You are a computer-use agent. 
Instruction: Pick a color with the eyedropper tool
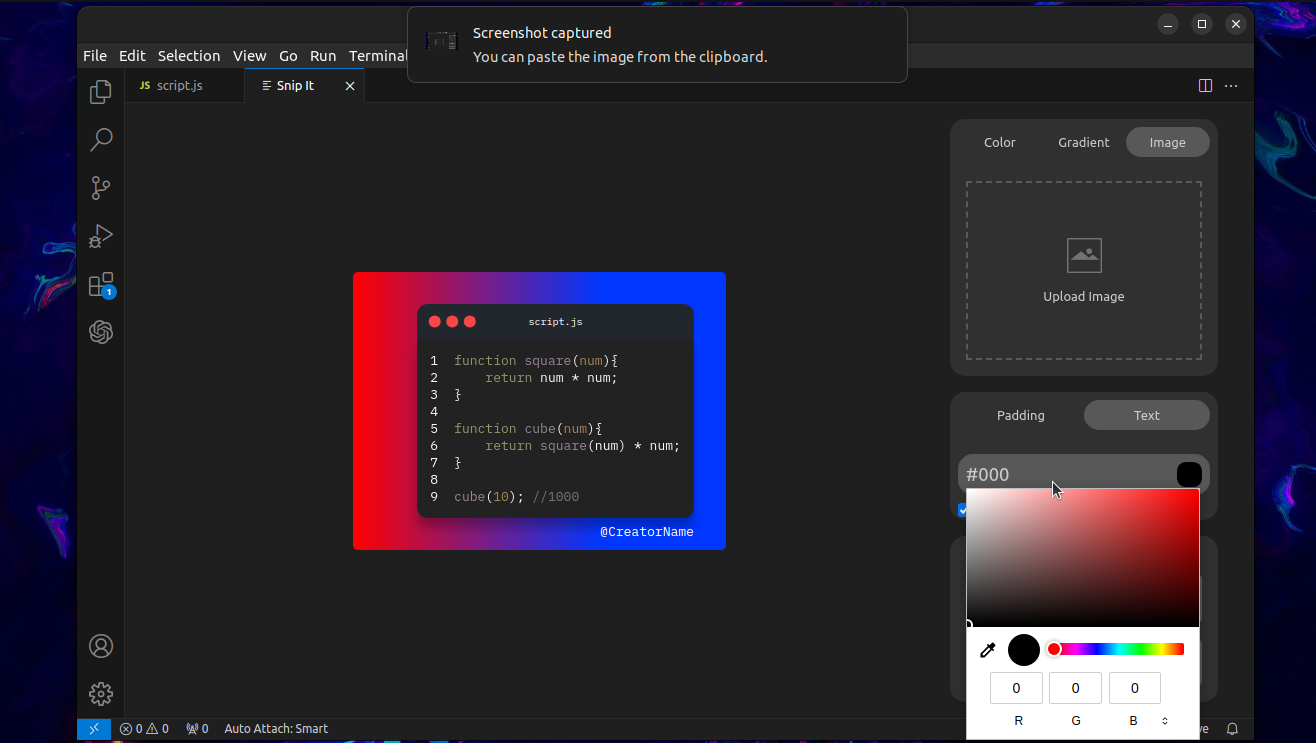tap(988, 650)
